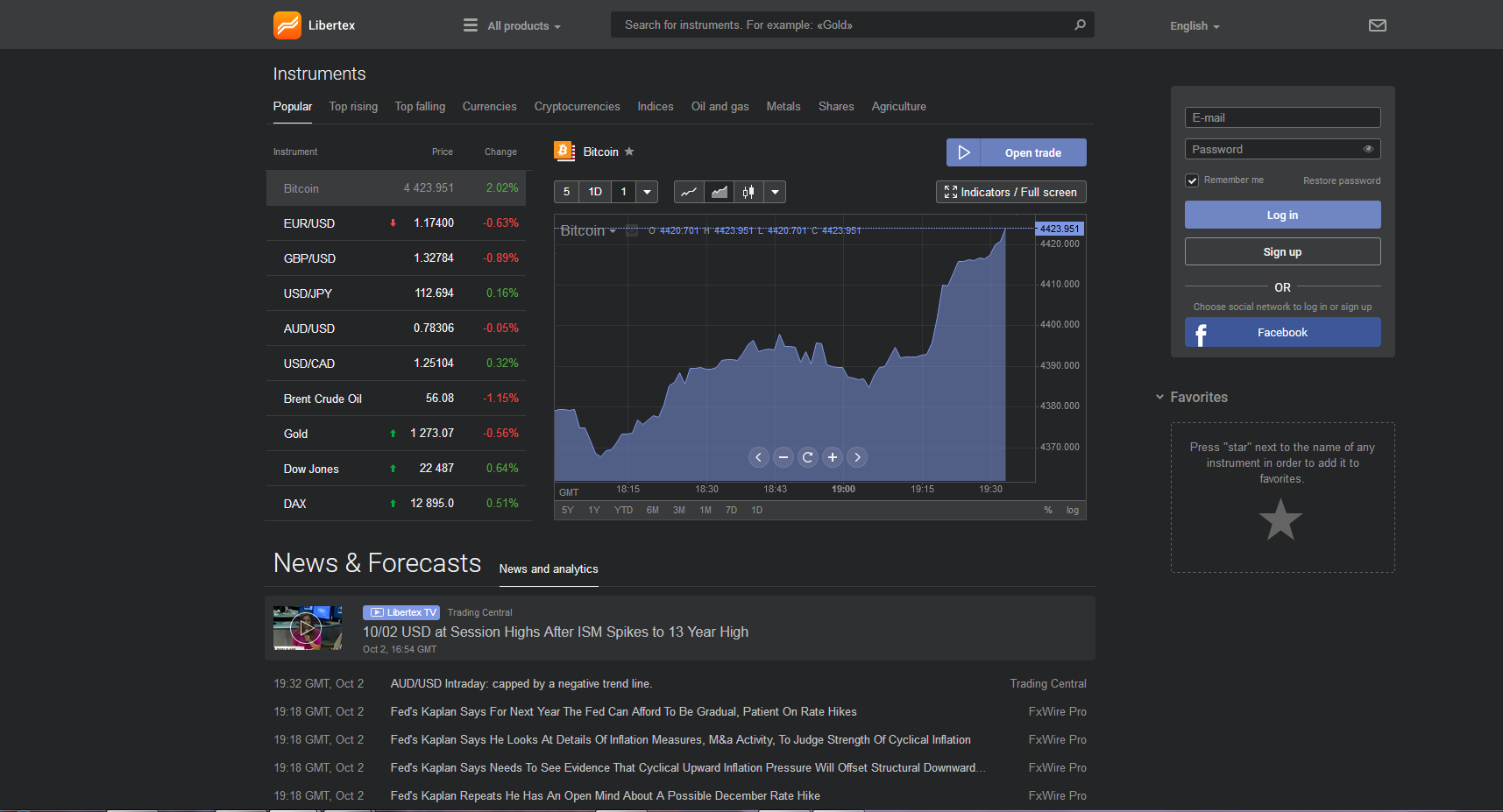The image size is (1503, 812).
Task: Select the 1D interval button
Action: tap(595, 192)
